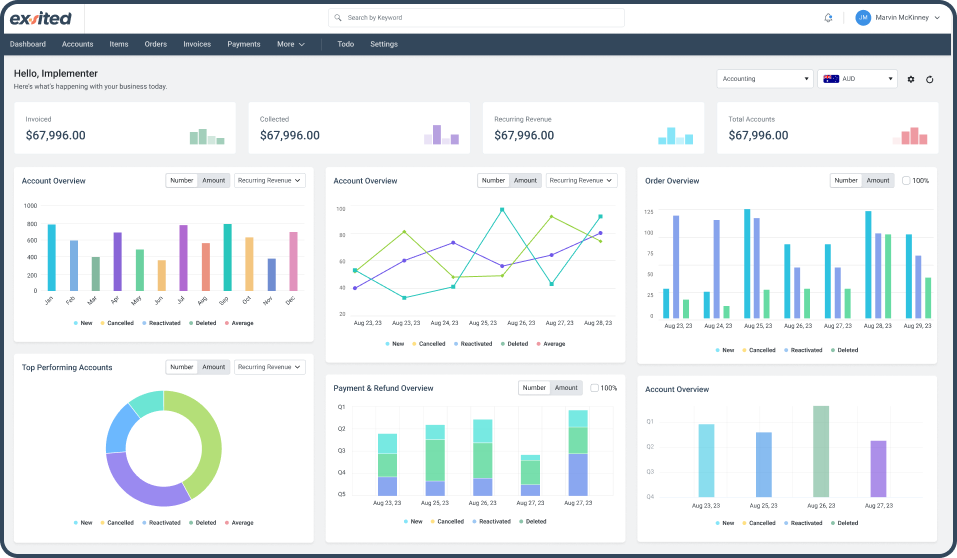Screen dimensions: 957x558
Task: Click the Australian flag beside AUD
Action: pyautogui.click(x=830, y=79)
